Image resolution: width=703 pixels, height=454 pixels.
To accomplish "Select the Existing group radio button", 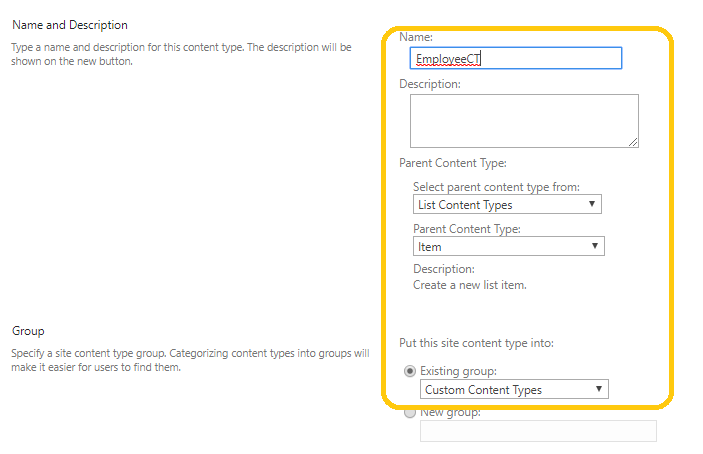I will [x=410, y=371].
